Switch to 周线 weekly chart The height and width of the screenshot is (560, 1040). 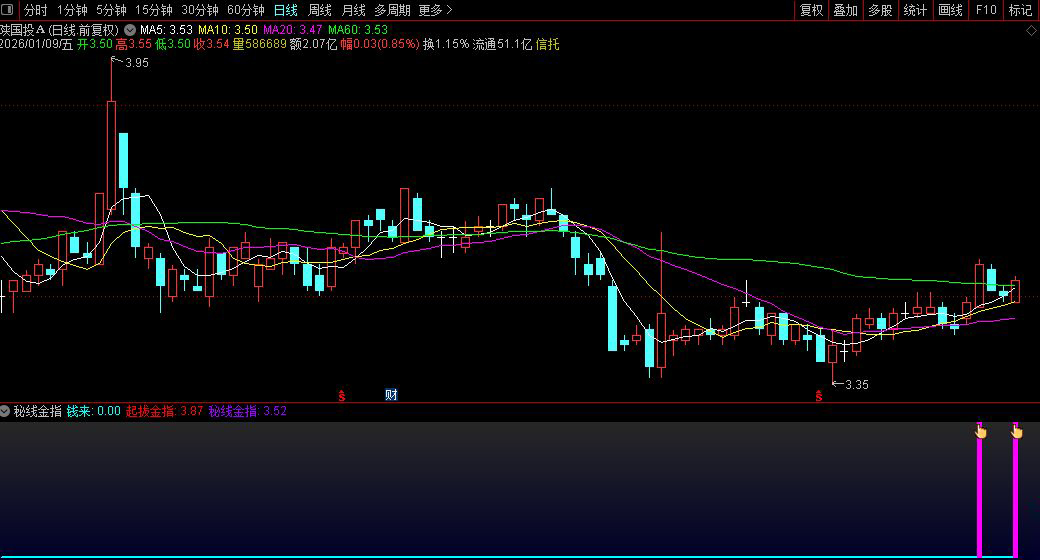(320, 10)
